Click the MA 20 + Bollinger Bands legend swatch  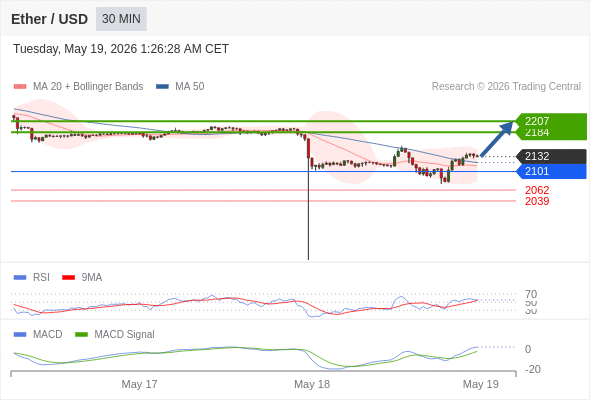coord(20,87)
